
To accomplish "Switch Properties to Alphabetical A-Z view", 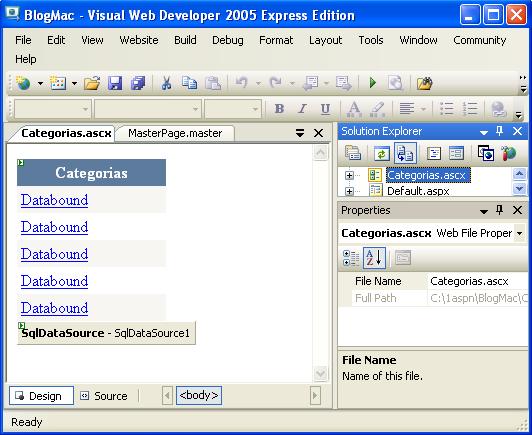I will 374,258.
